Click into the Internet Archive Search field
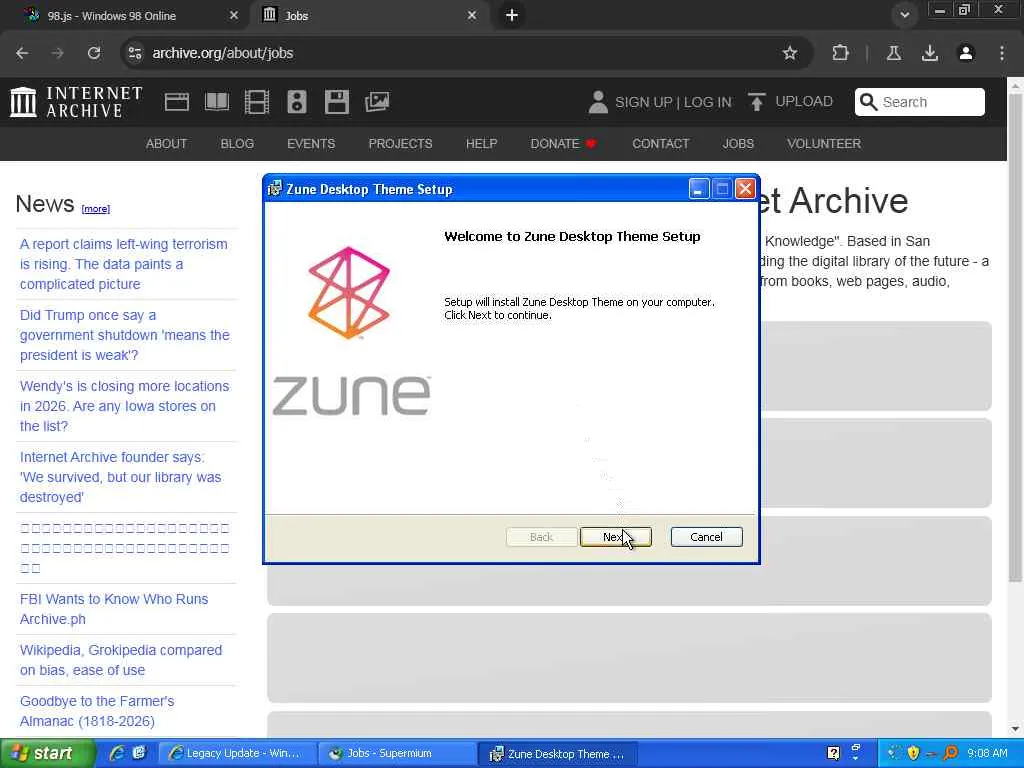This screenshot has height=768, width=1024. coord(920,102)
